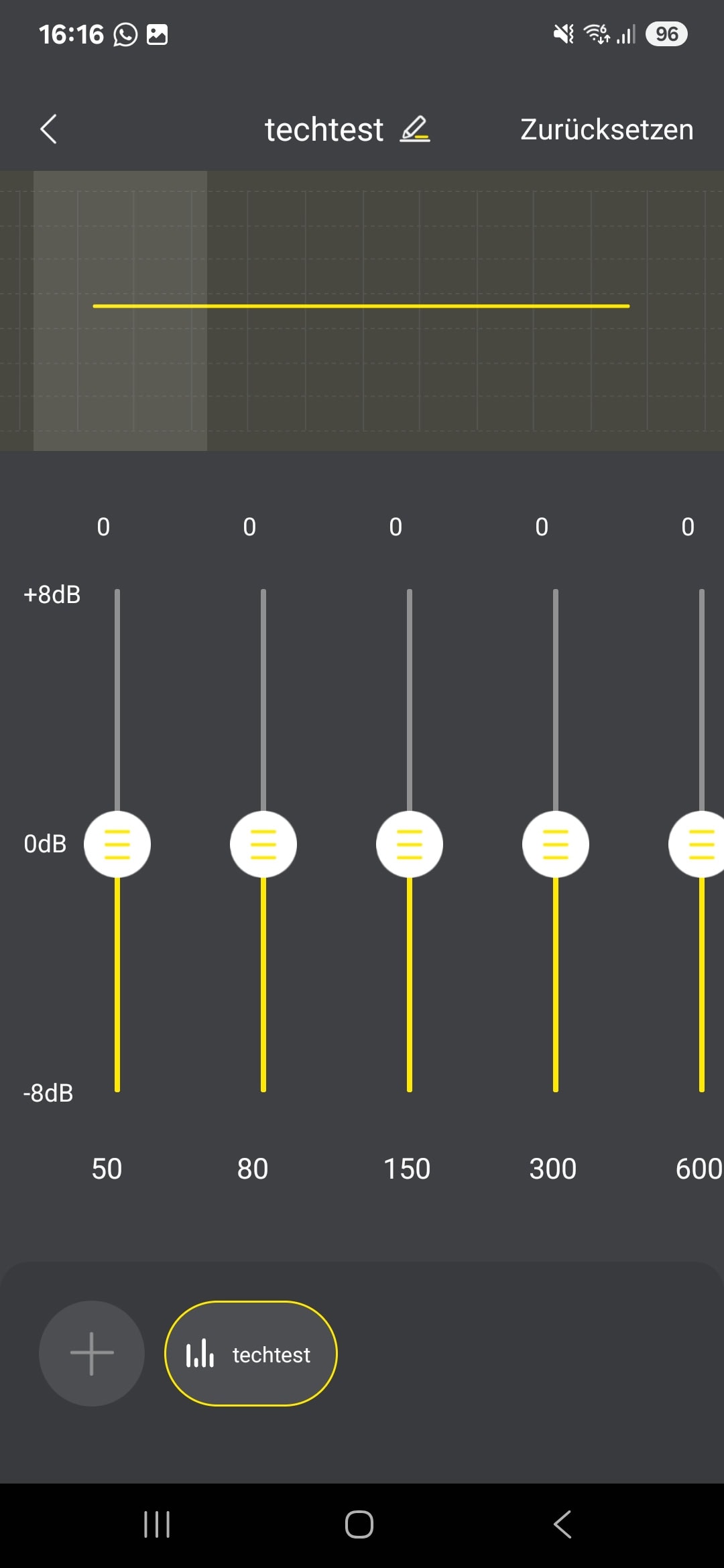Viewport: 724px width, 1568px height.
Task: Tap the Android home button
Action: (x=359, y=1524)
